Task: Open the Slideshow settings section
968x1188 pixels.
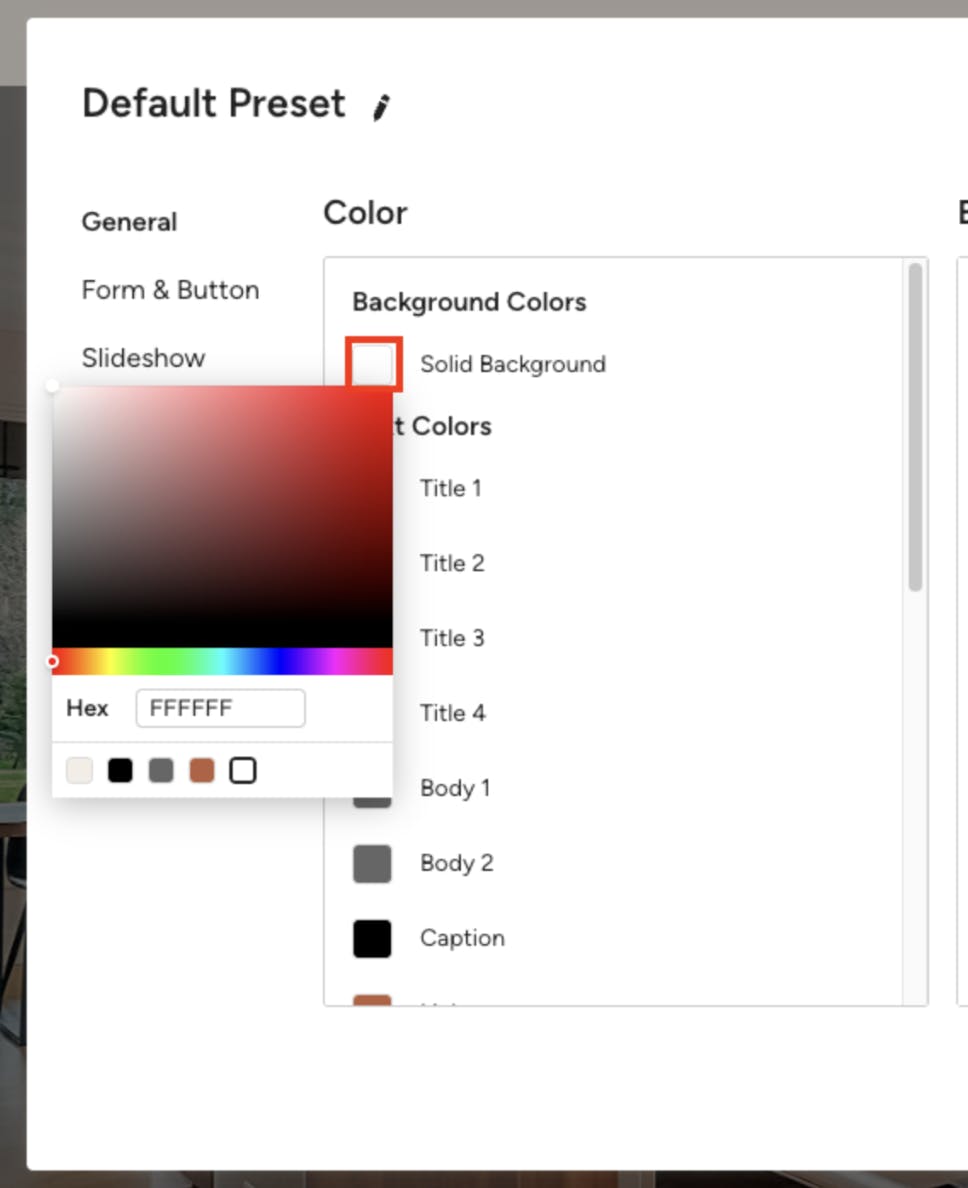Action: coord(143,358)
